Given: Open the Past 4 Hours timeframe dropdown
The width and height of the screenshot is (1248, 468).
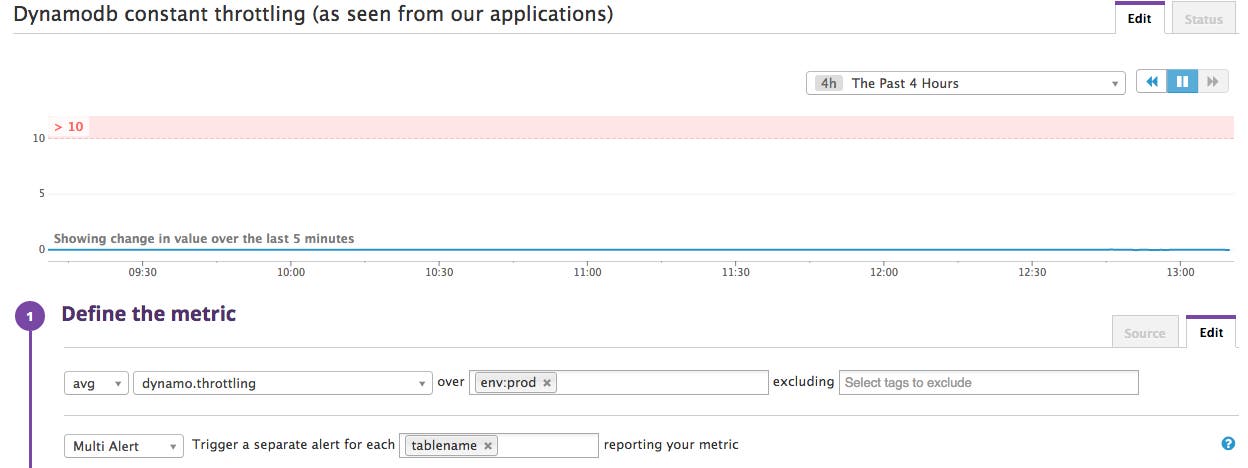Looking at the screenshot, I should [965, 83].
